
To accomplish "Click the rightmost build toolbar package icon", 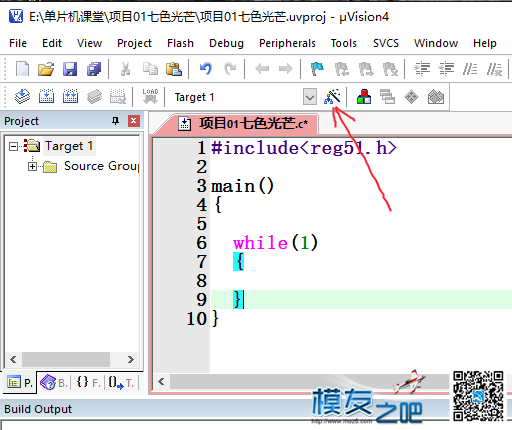I will [436, 97].
